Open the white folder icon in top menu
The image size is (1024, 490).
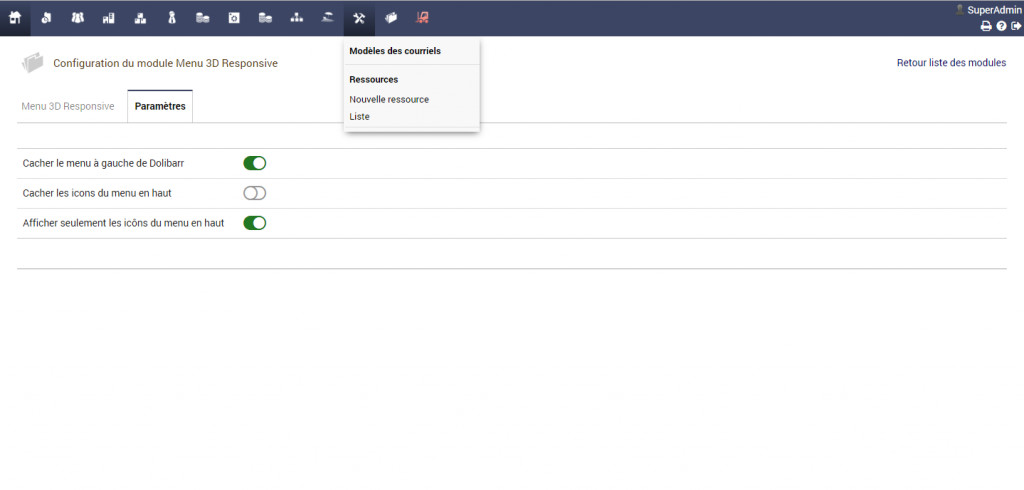pos(391,18)
